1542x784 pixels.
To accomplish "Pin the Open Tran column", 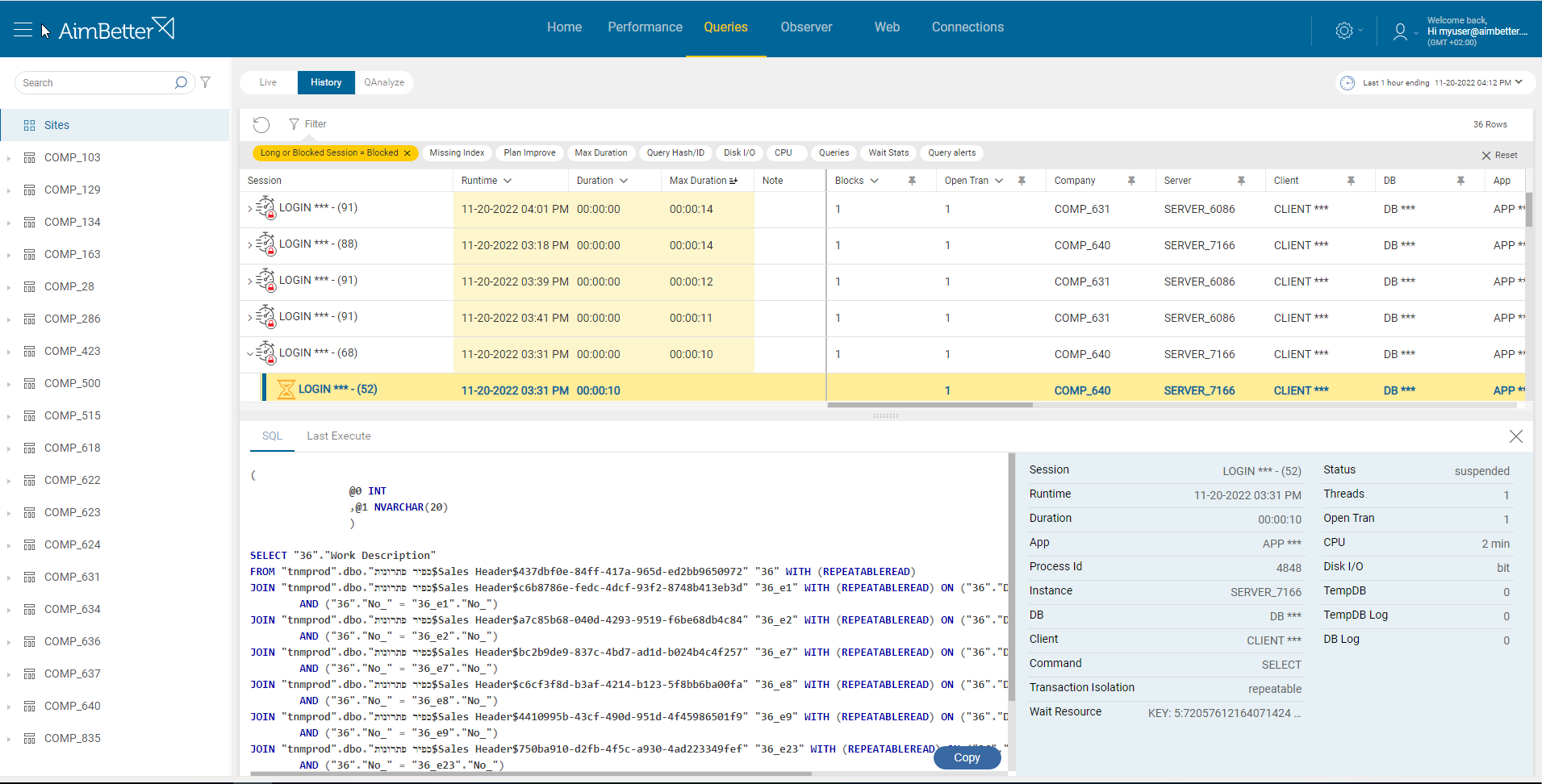I will pos(1022,181).
